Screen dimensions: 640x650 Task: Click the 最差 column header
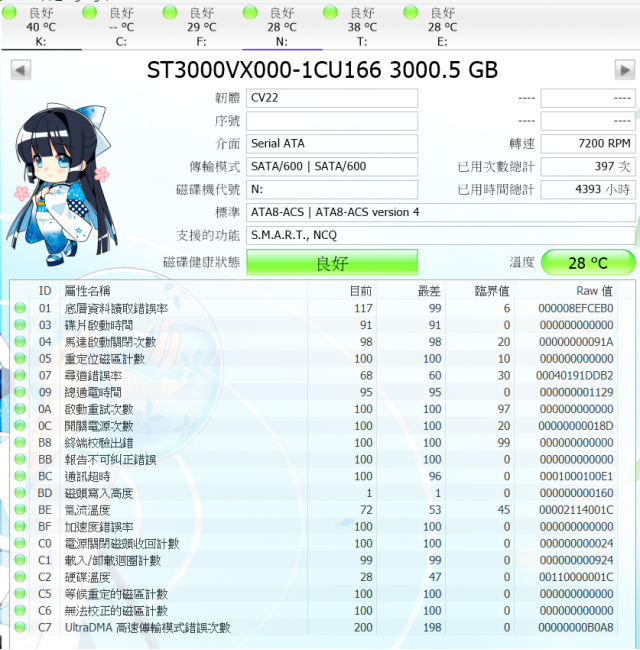coord(411,291)
